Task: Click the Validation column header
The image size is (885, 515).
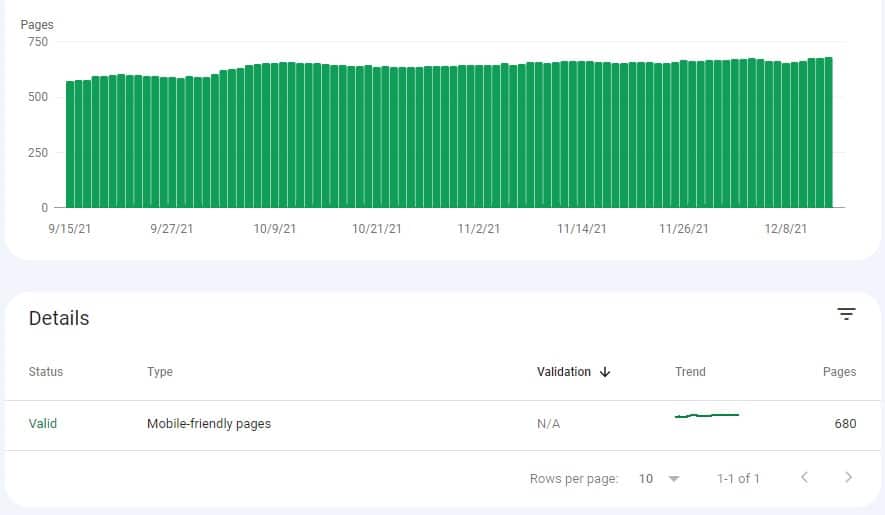Action: tap(563, 372)
